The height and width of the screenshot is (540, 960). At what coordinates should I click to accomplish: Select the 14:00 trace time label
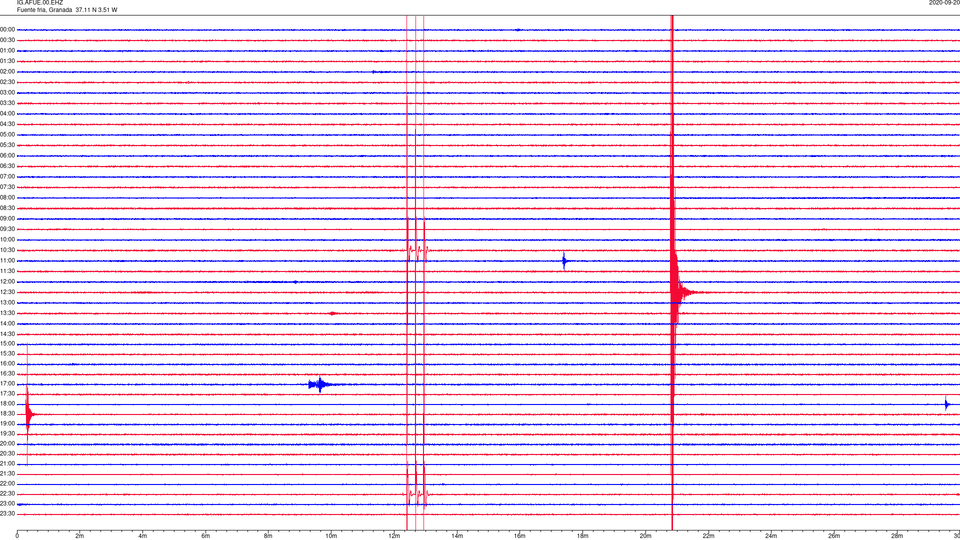pyautogui.click(x=7, y=323)
